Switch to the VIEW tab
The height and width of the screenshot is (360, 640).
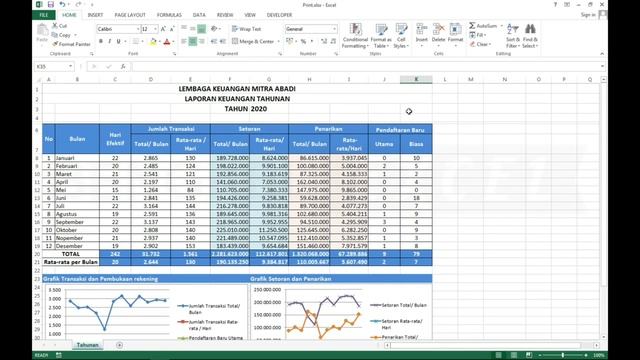(x=250, y=15)
